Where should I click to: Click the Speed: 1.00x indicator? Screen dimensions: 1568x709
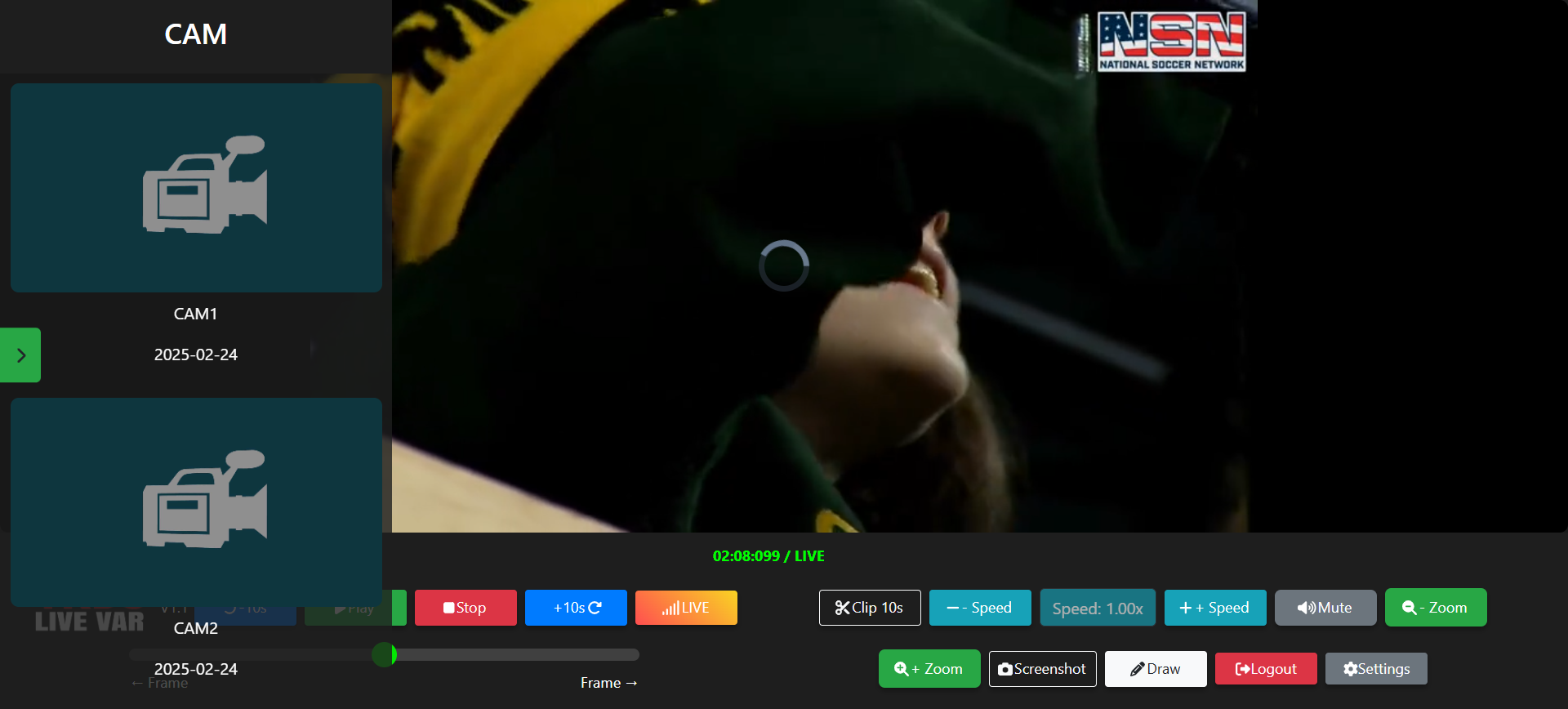tap(1098, 608)
